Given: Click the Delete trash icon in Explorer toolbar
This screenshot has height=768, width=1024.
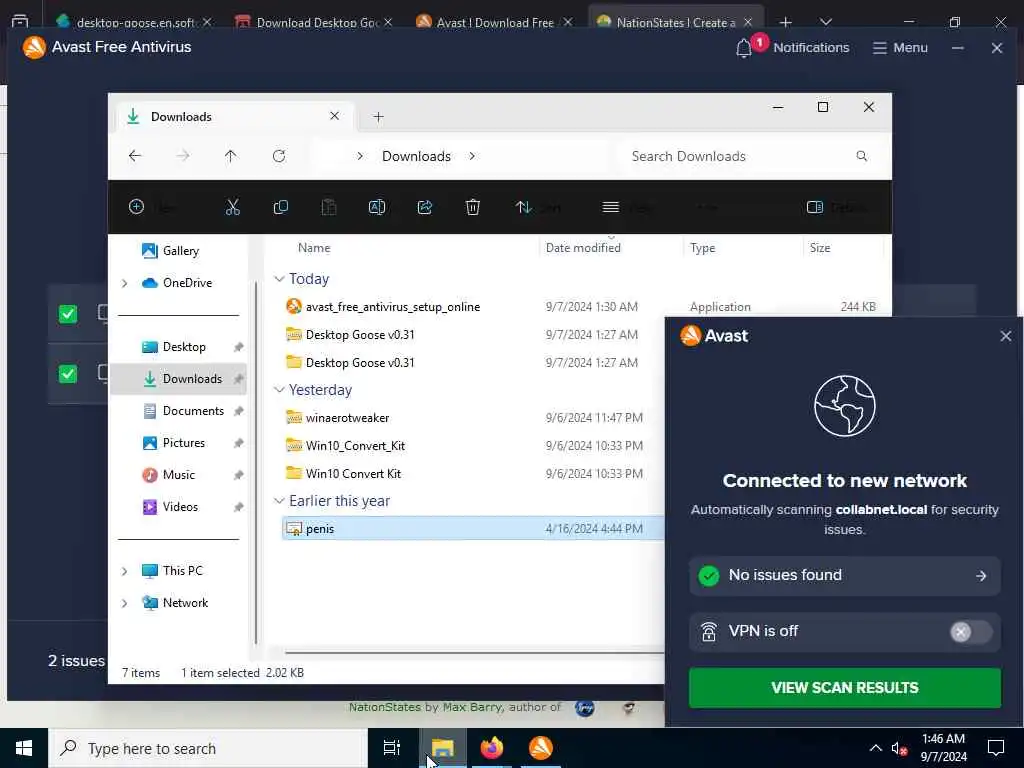Looking at the screenshot, I should coord(473,208).
